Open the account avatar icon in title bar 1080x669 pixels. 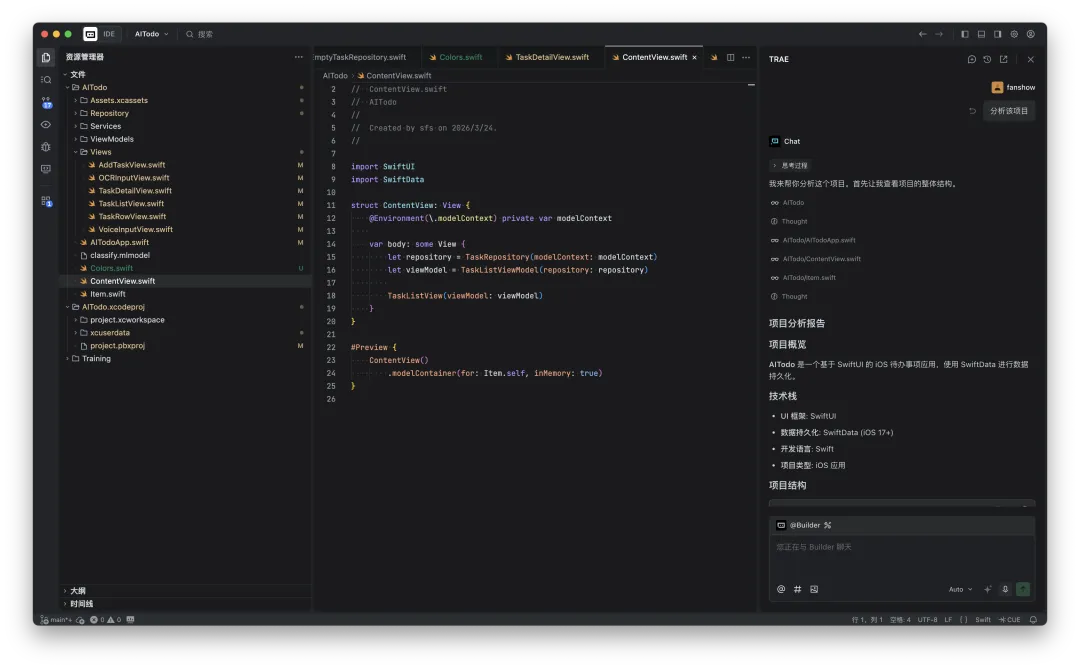click(1030, 34)
